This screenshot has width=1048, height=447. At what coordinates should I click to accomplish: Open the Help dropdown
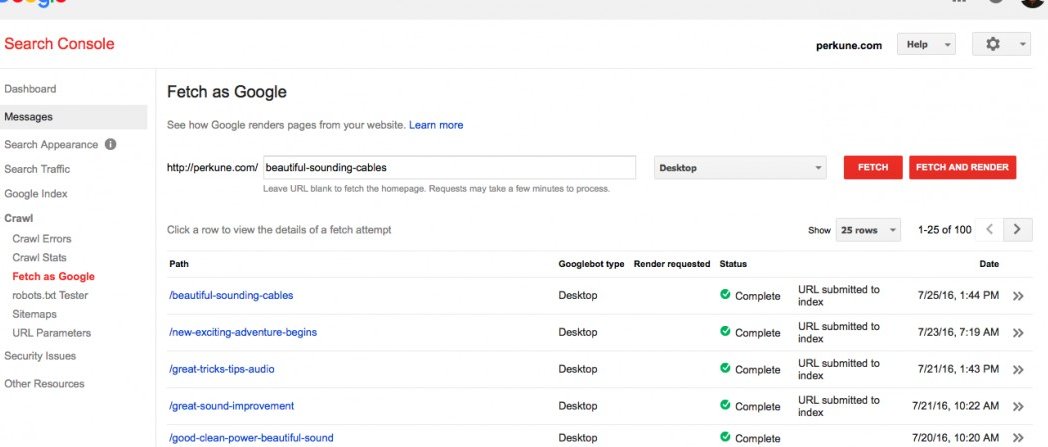[x=926, y=44]
